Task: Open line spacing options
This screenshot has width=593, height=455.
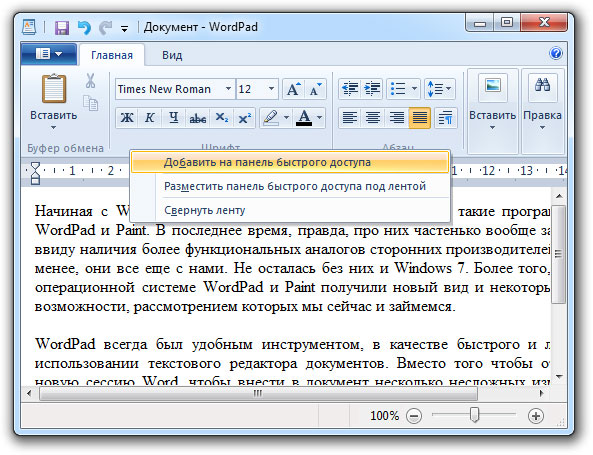Action: pos(439,89)
